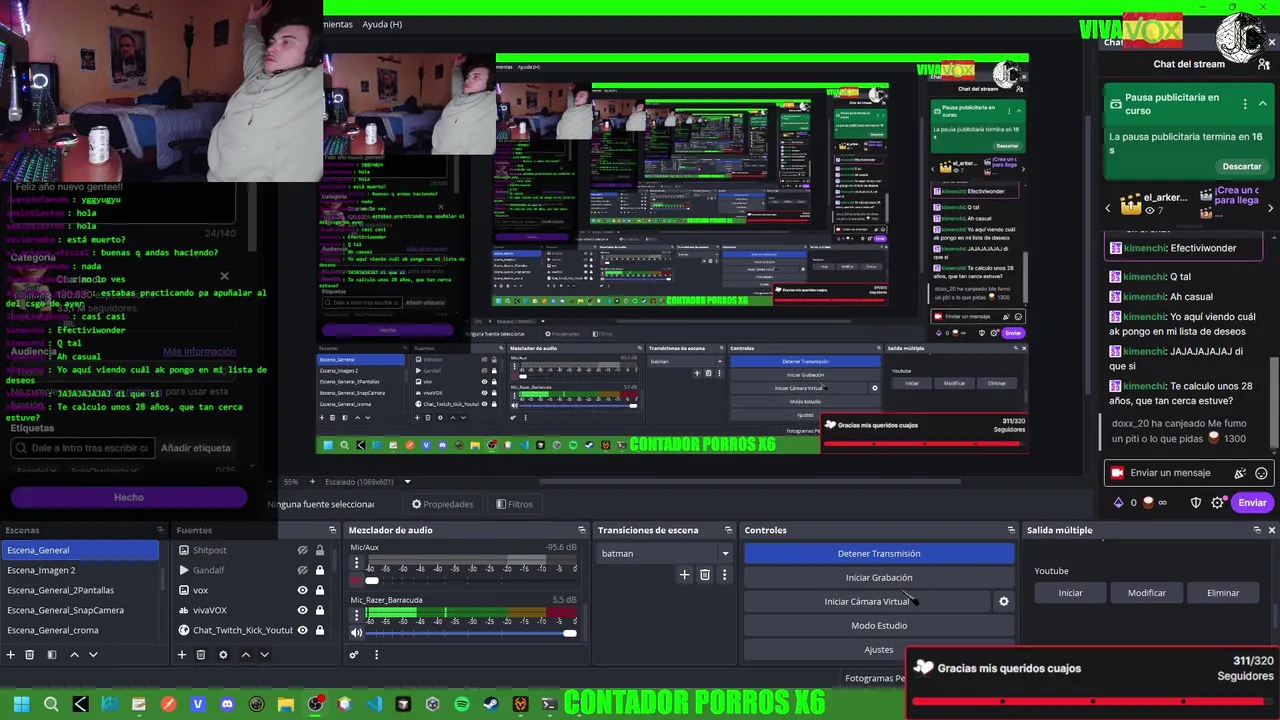Open the preview scaling dropdown
Screen dimensions: 1280x720
click(x=407, y=482)
